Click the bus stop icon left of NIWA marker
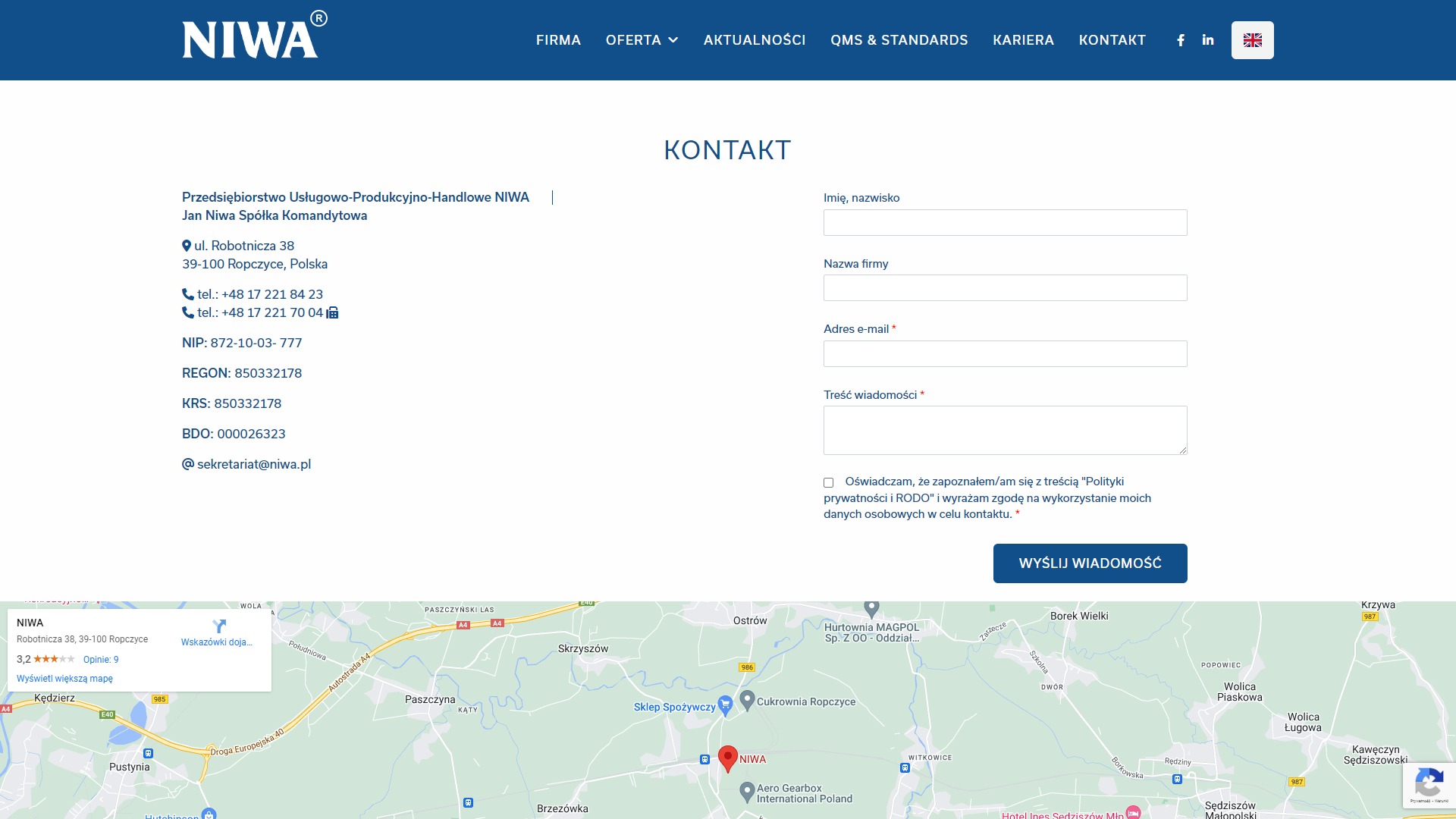 pyautogui.click(x=704, y=759)
